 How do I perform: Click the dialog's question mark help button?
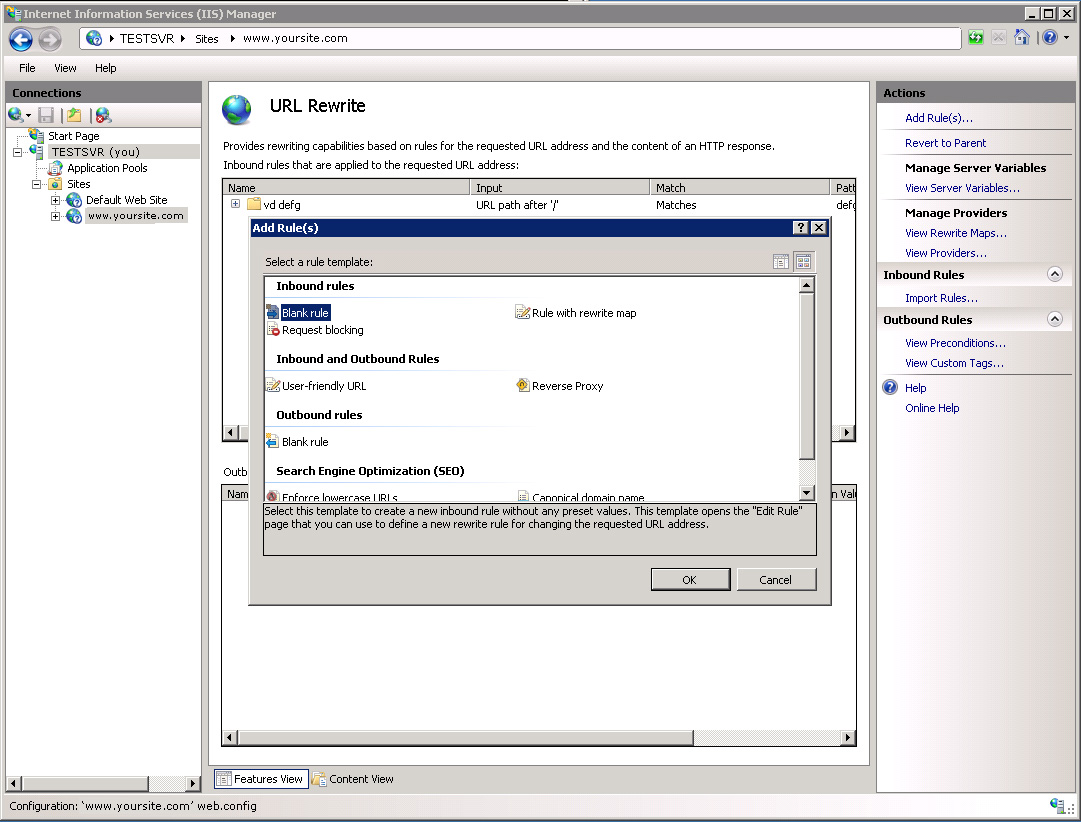point(800,228)
